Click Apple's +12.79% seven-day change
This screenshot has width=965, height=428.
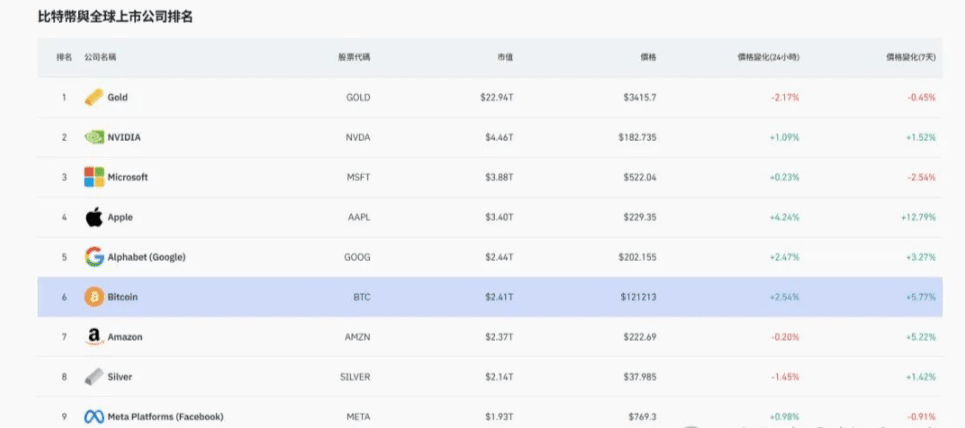(x=918, y=217)
